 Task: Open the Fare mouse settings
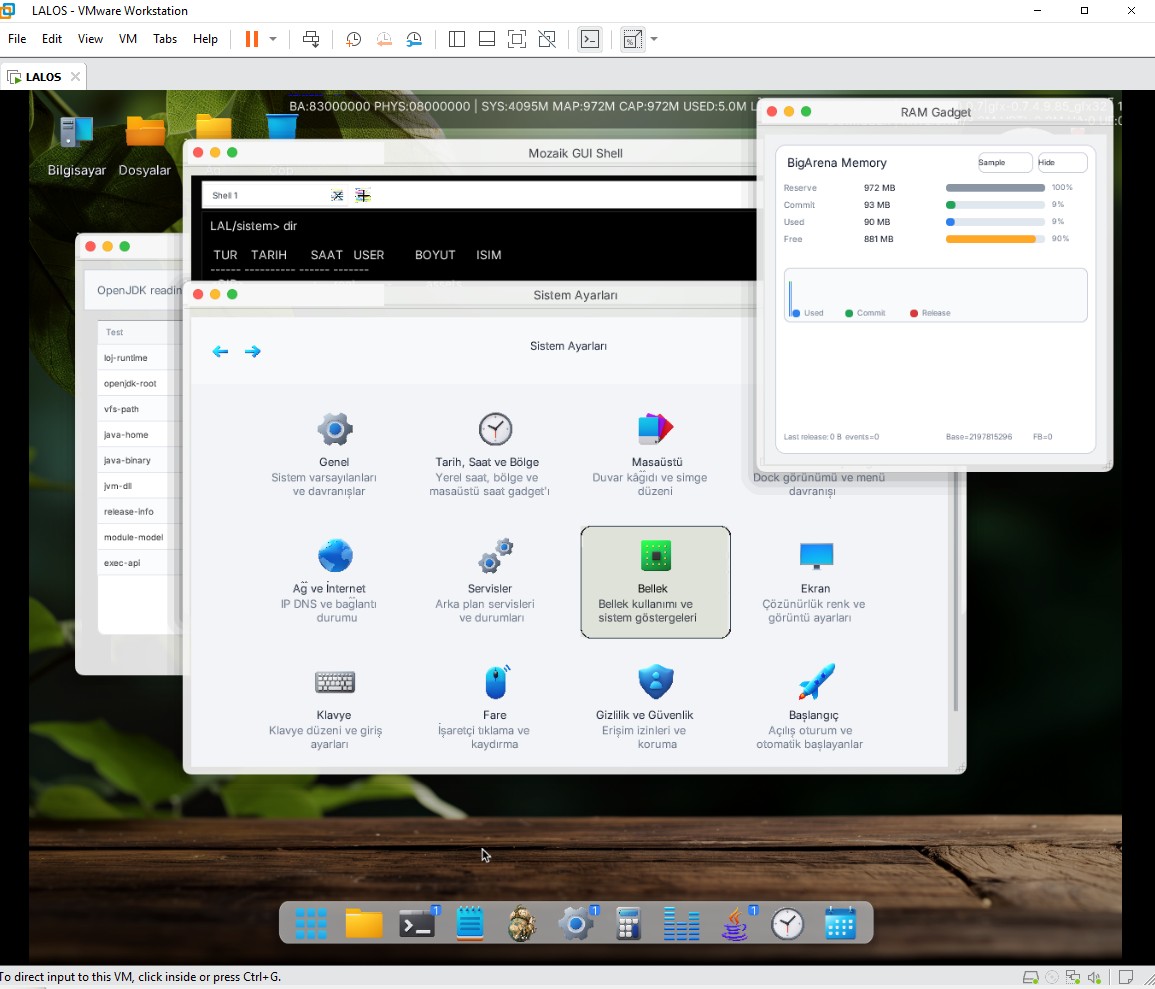496,682
